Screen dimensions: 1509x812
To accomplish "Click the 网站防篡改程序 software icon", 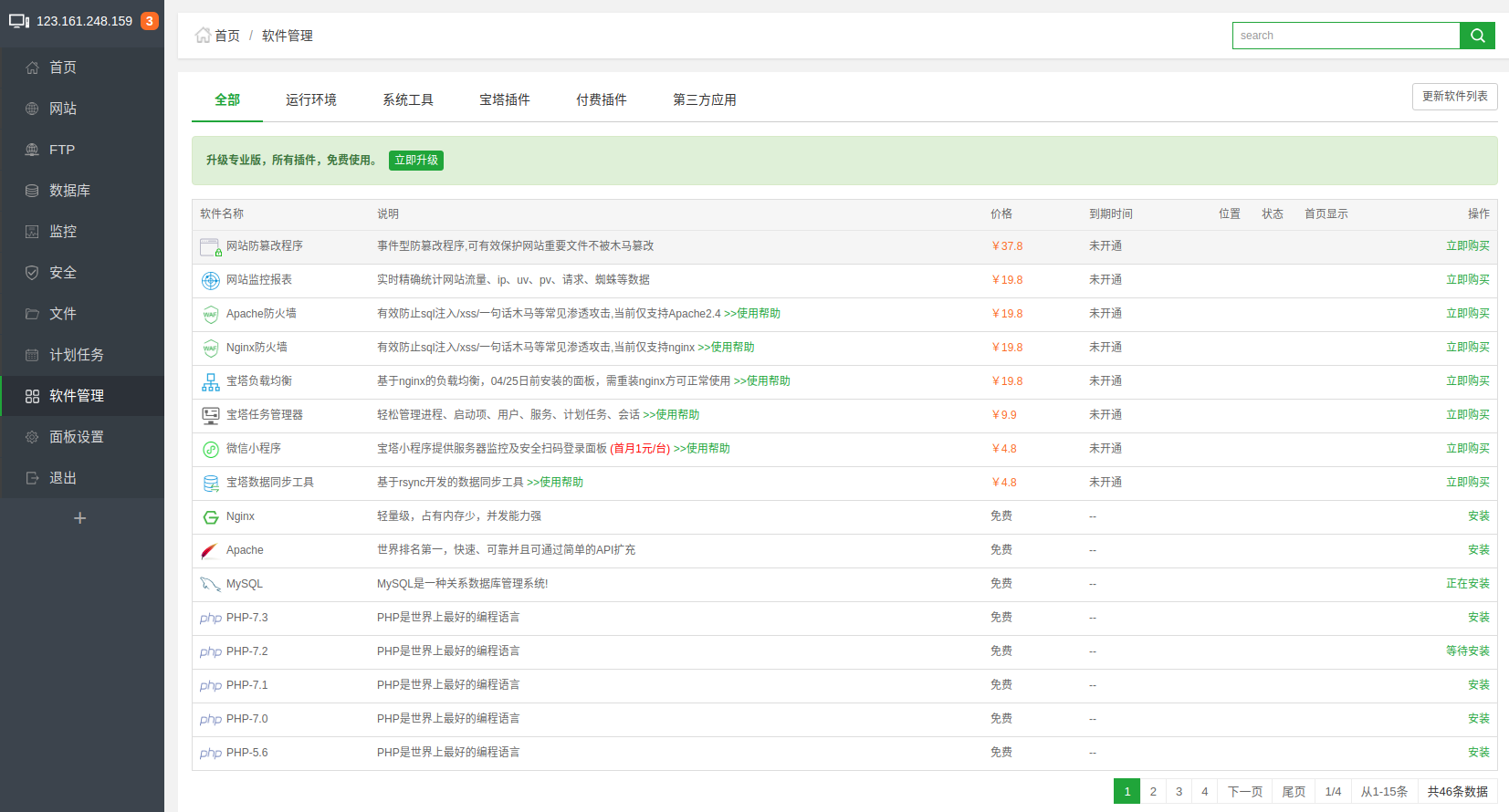I will [211, 247].
